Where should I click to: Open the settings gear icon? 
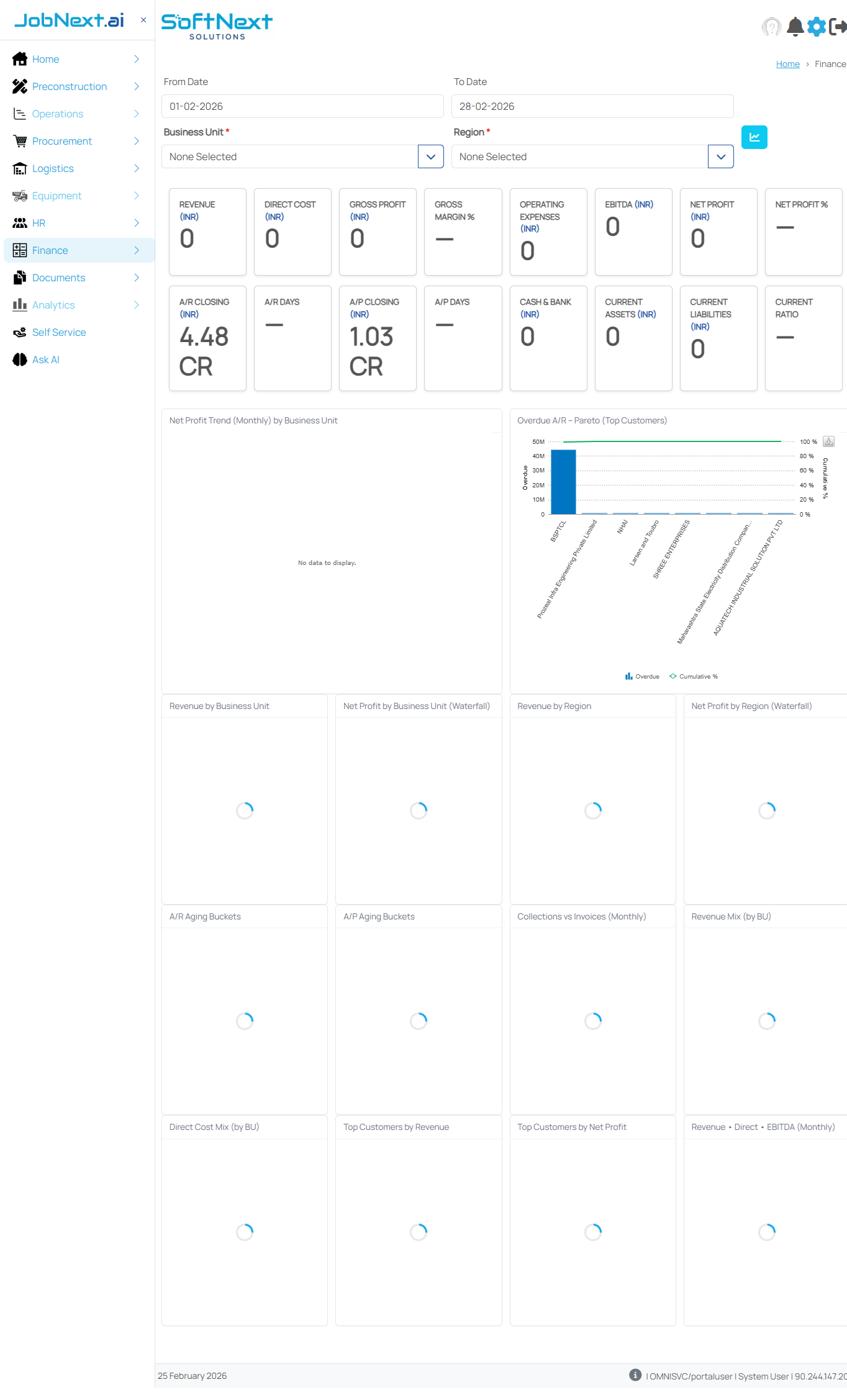click(817, 27)
